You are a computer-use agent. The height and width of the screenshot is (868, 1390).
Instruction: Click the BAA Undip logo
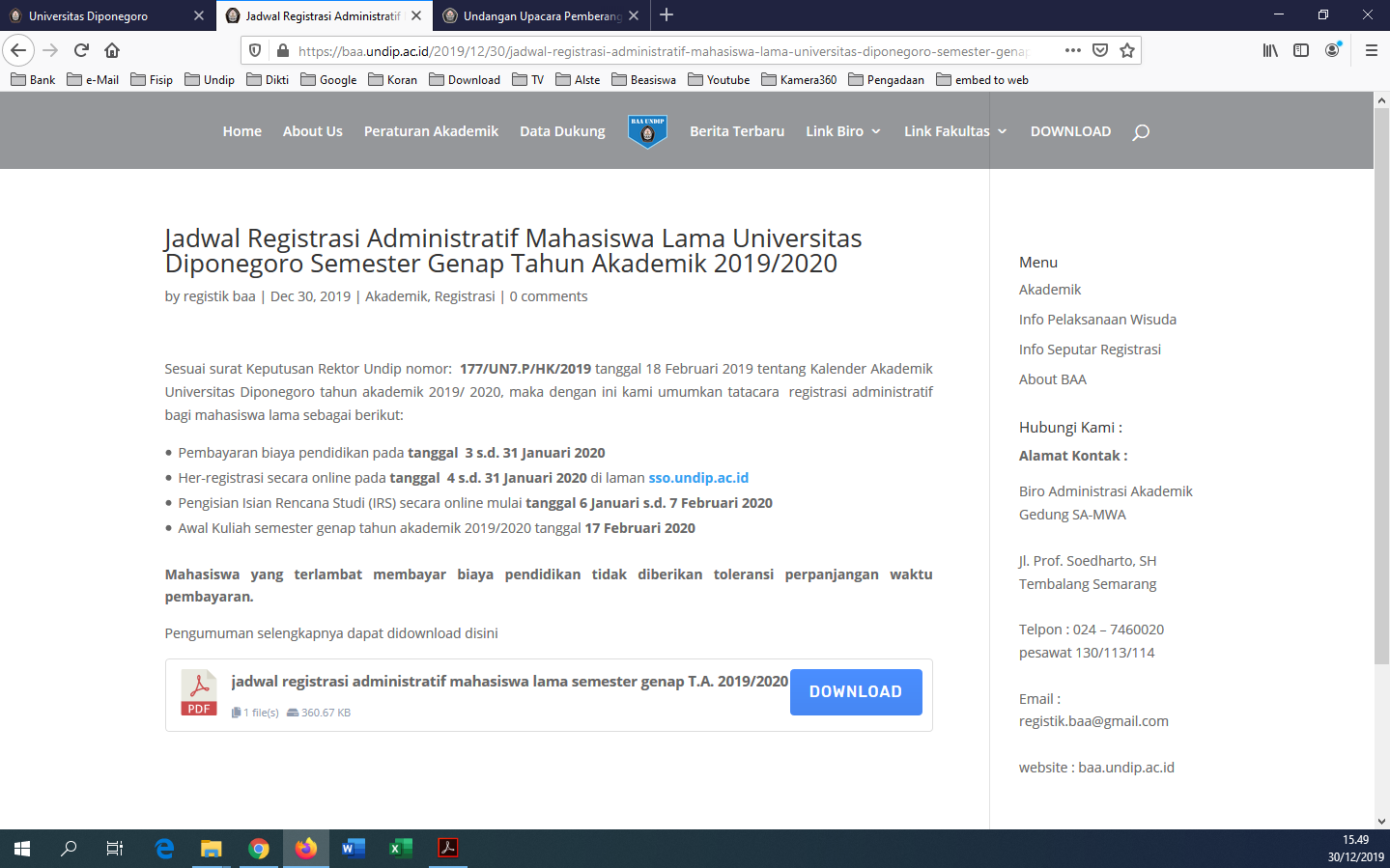tap(647, 131)
